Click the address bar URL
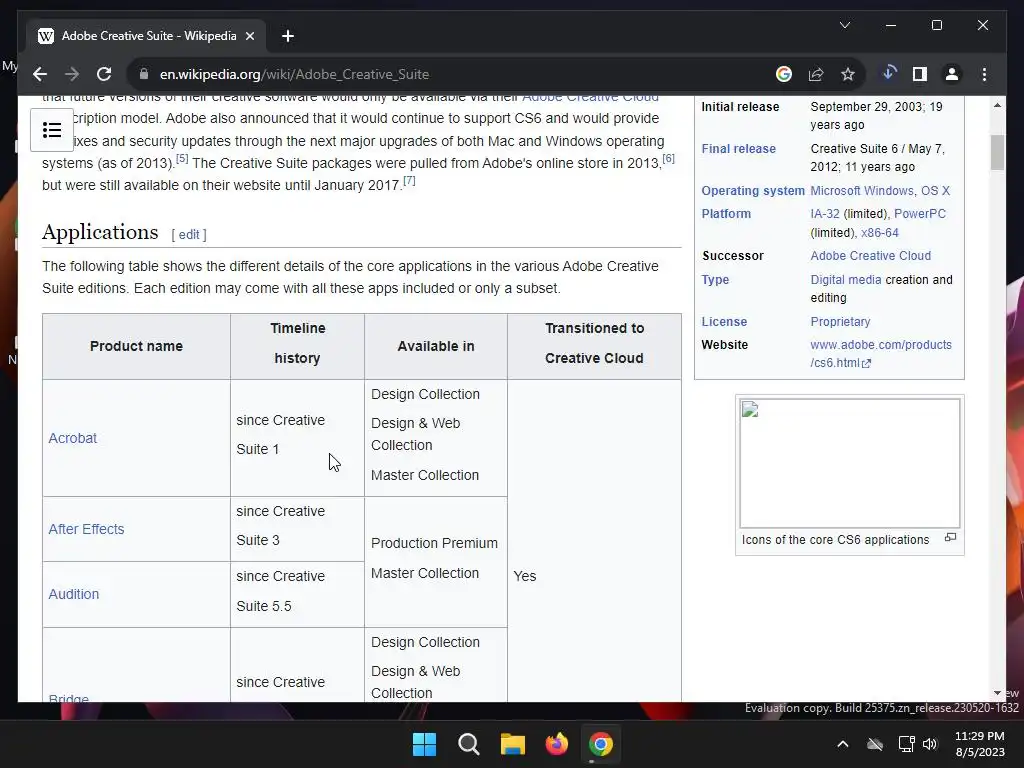The width and height of the screenshot is (1024, 768). (x=294, y=74)
